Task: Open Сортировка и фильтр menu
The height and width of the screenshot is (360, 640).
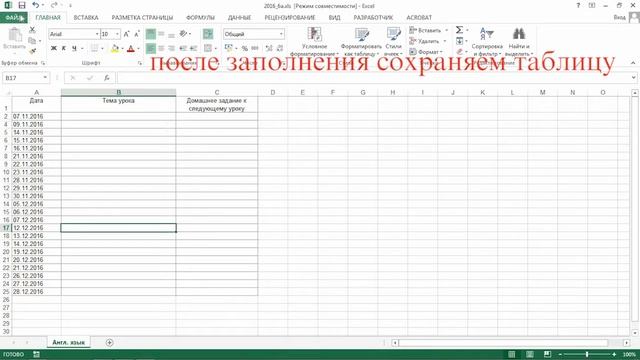Action: (487, 42)
